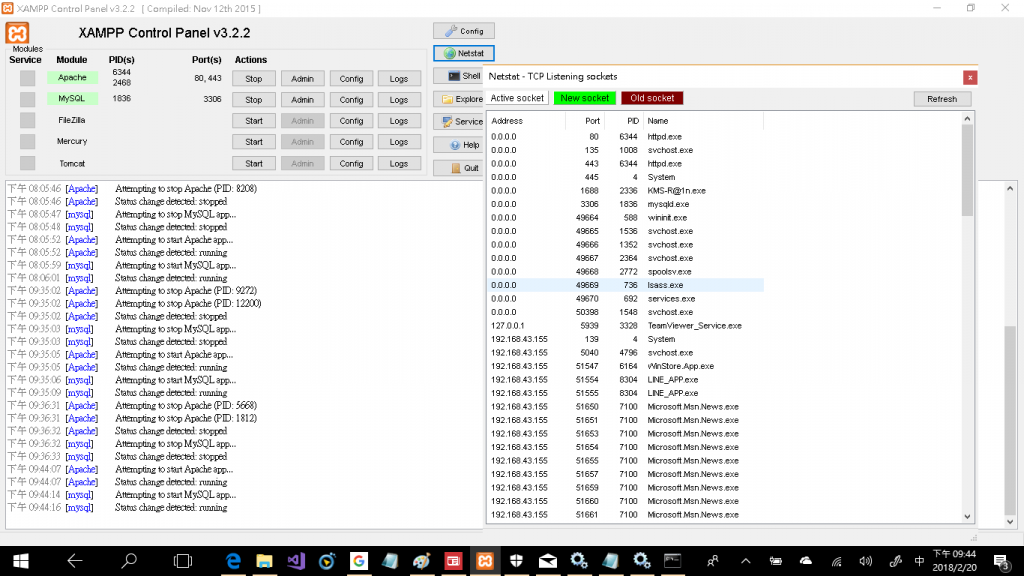
Task: Click the XAMPP logo icon in the panel header
Action: point(18,33)
